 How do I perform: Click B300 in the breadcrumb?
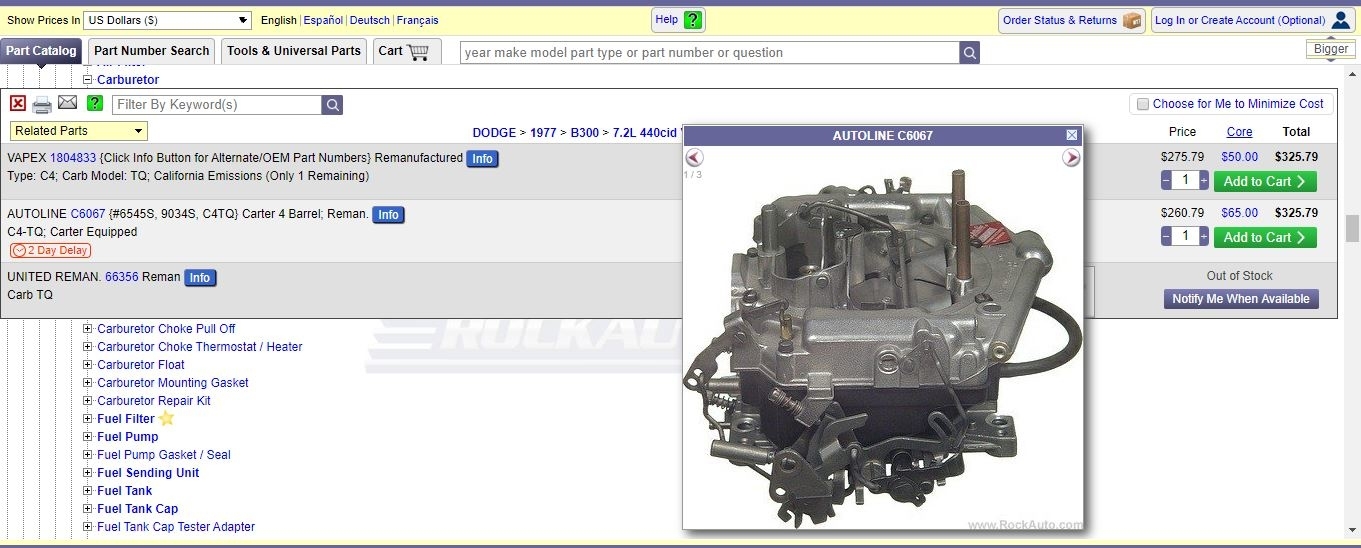[x=585, y=132]
